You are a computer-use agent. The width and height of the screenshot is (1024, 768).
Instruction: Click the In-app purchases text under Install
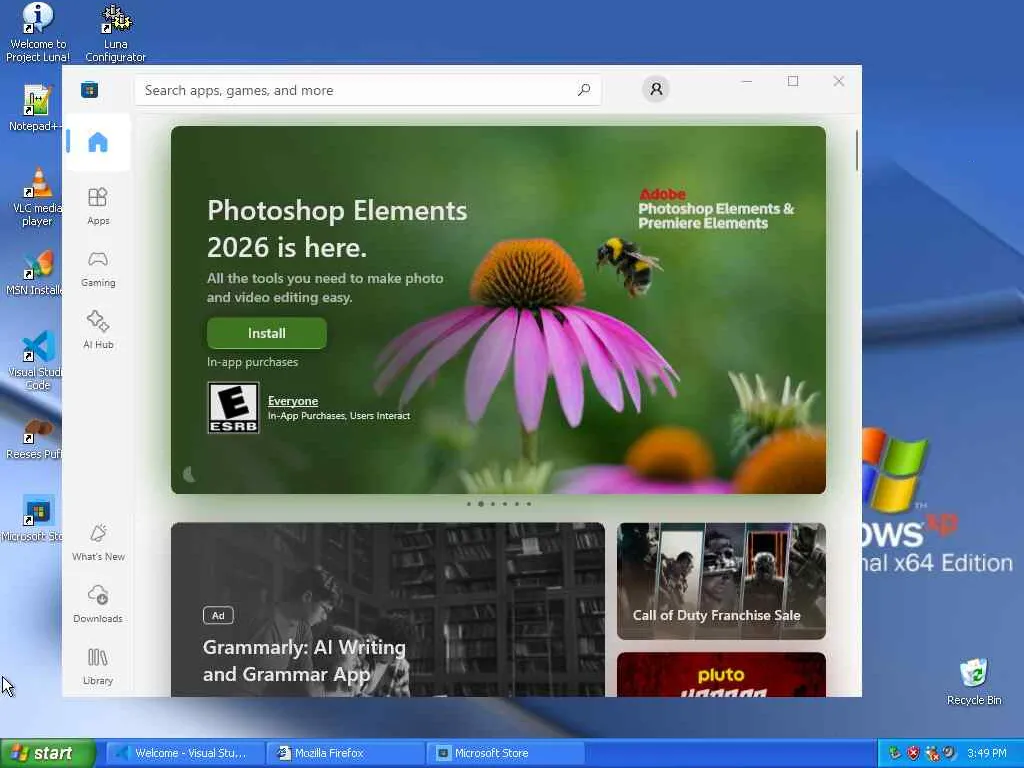[x=252, y=362]
